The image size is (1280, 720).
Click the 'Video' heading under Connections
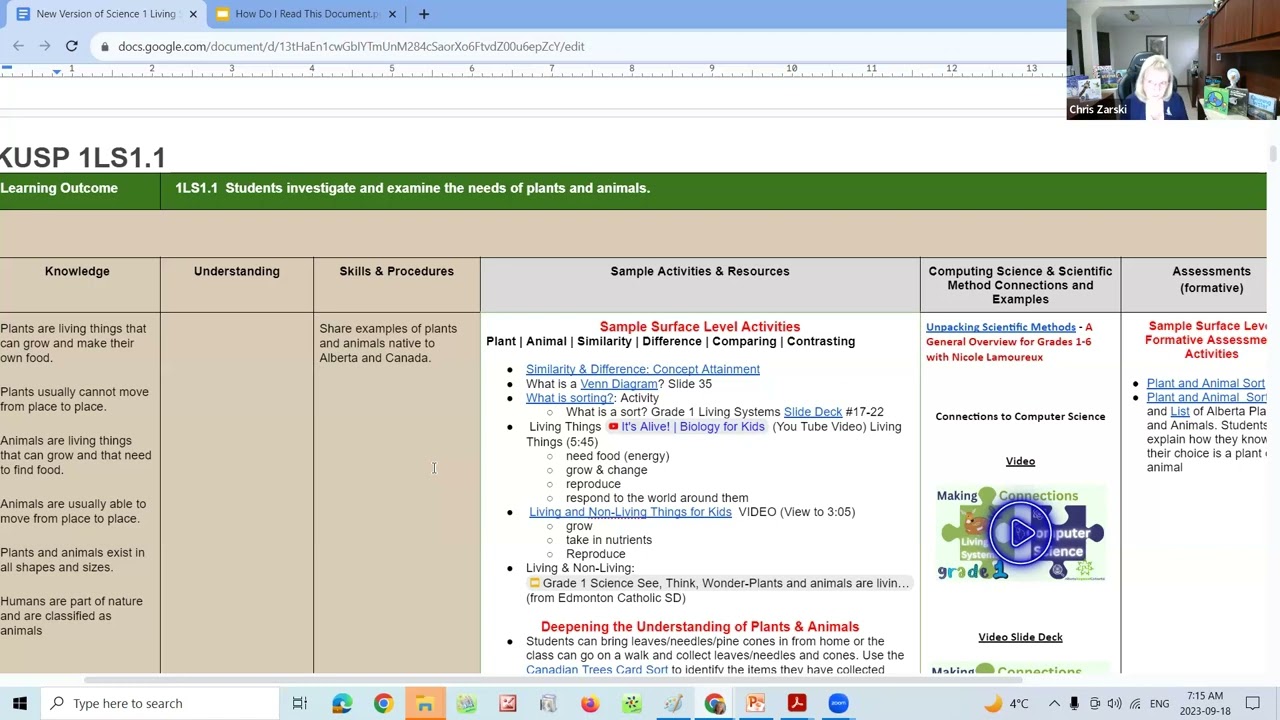1020,461
